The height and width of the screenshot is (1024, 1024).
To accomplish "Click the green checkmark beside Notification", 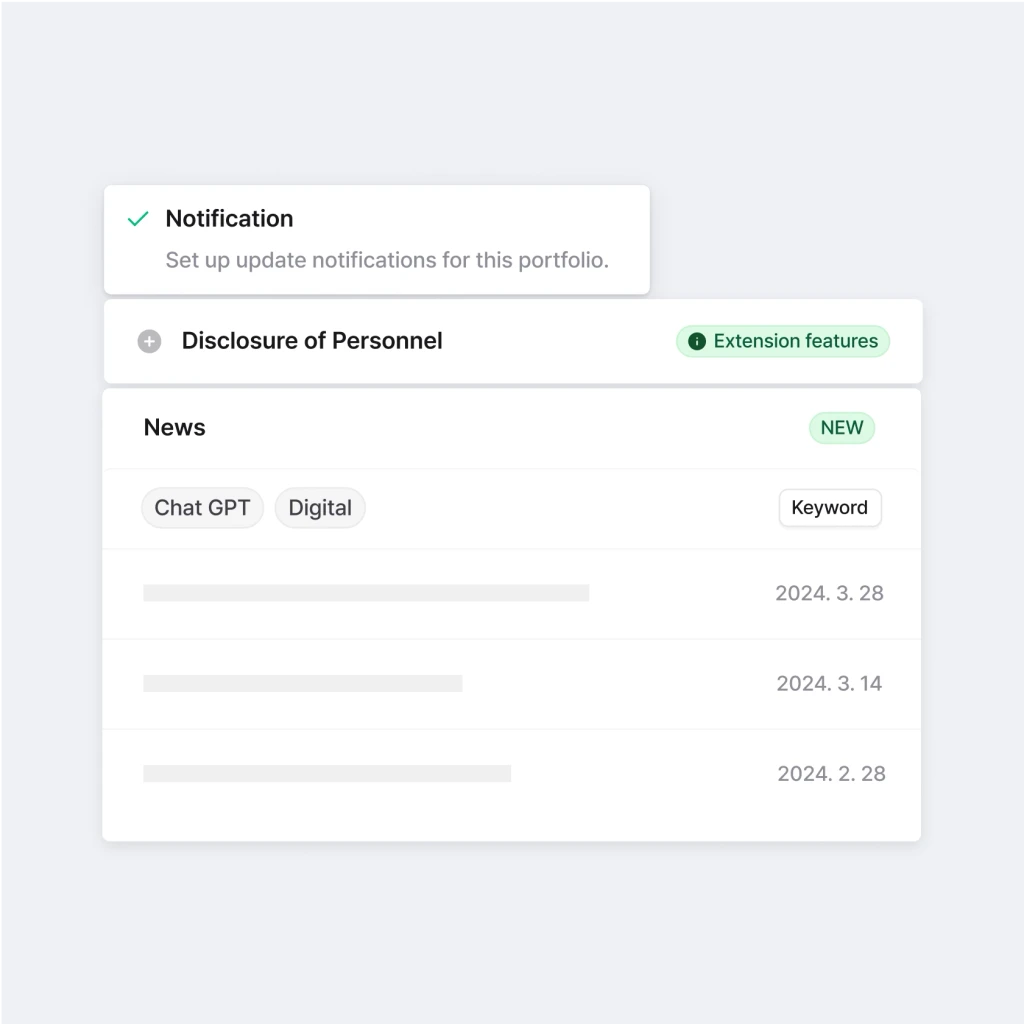I will [138, 219].
